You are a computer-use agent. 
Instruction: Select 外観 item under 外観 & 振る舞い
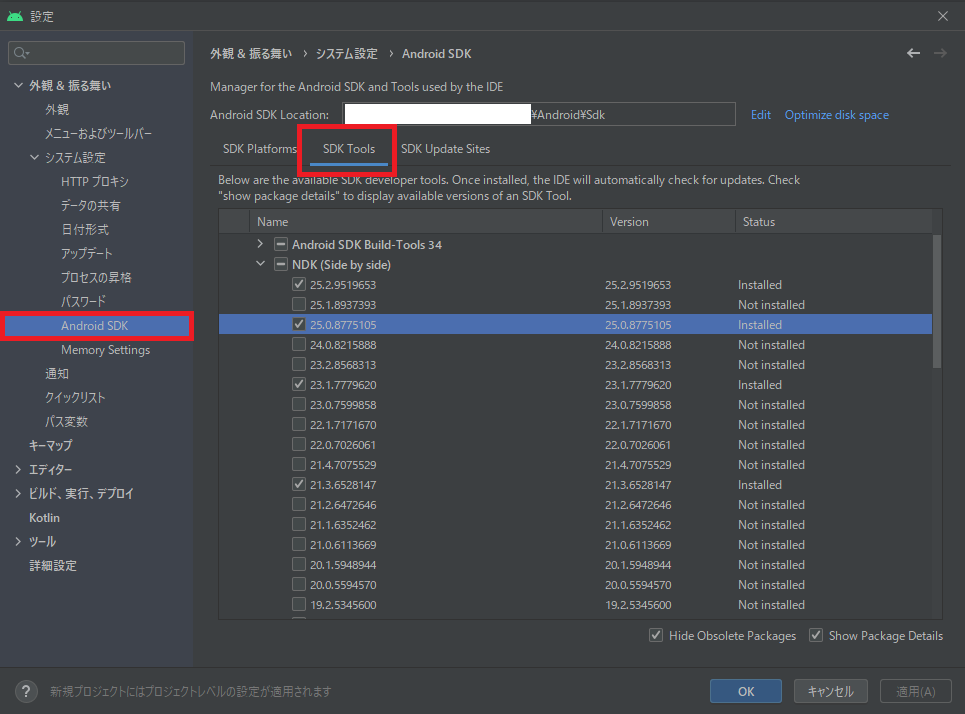pyautogui.click(x=57, y=110)
